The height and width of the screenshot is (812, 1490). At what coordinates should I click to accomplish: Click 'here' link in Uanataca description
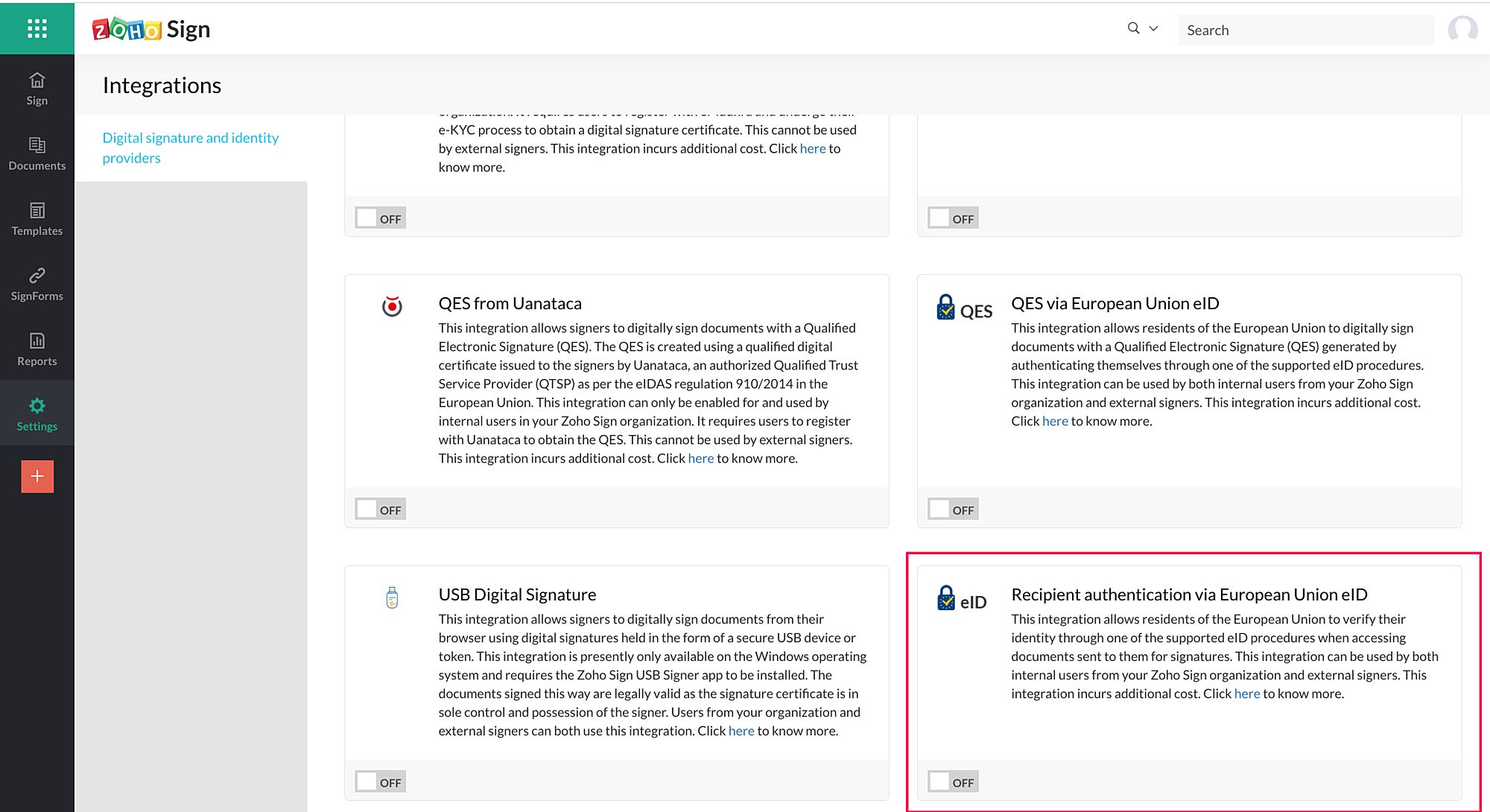pos(700,458)
